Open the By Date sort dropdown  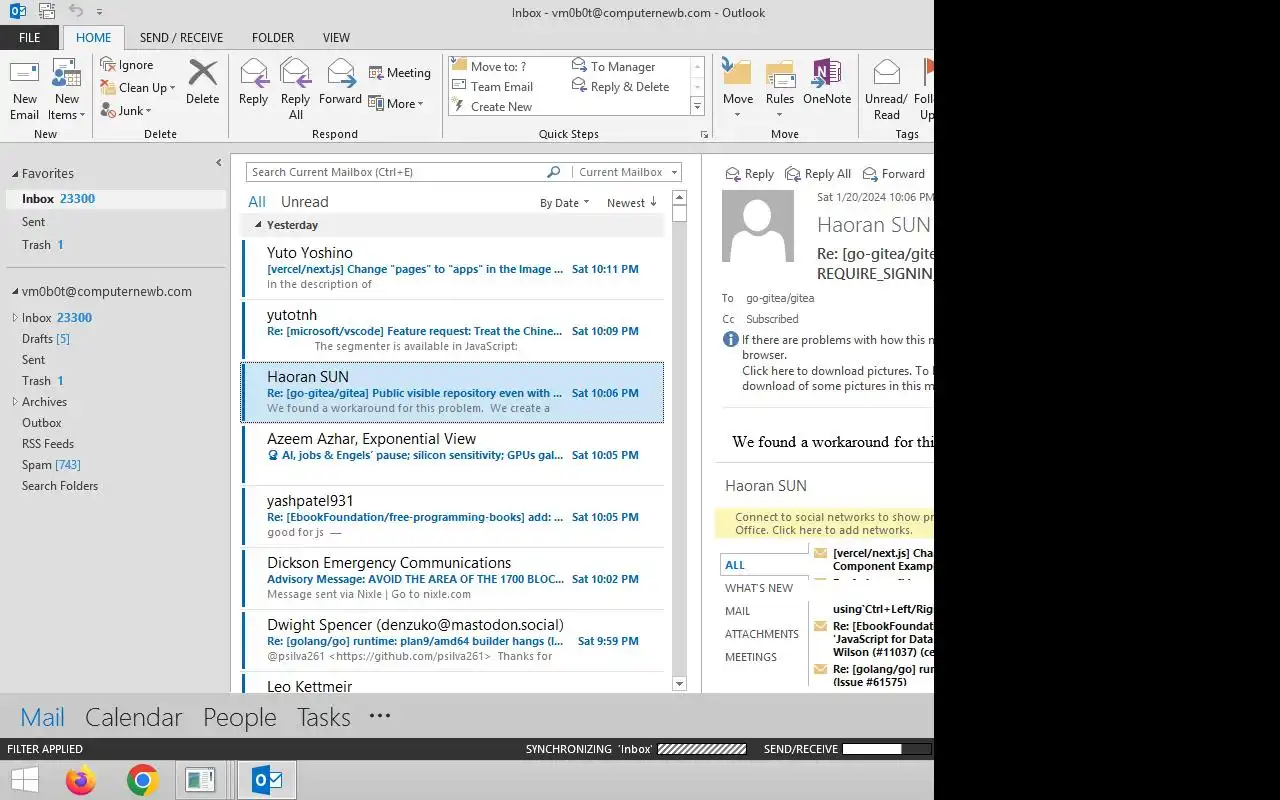(x=564, y=203)
